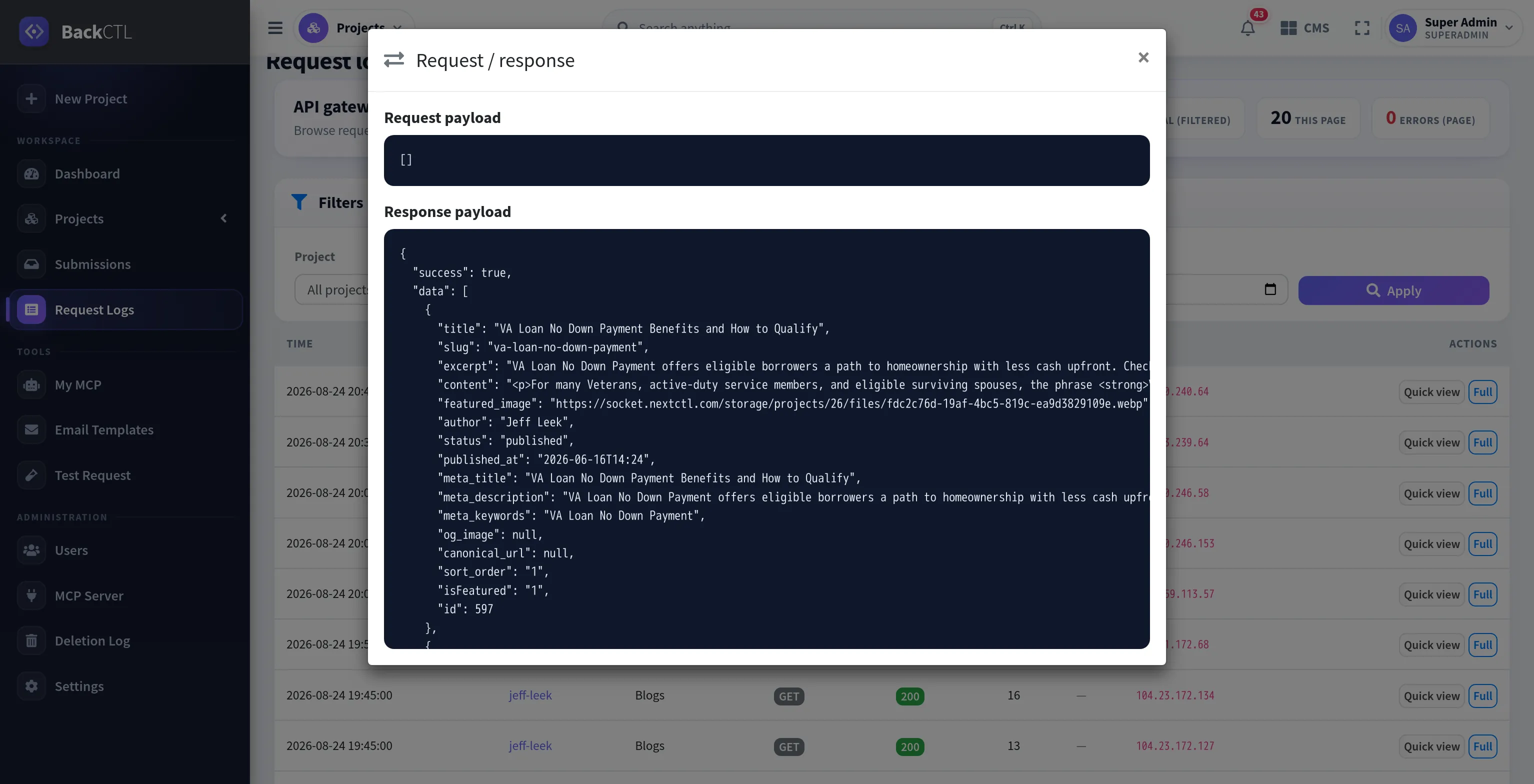The width and height of the screenshot is (1534, 784).
Task: Open Deletion Log trash icon
Action: pyautogui.click(x=31, y=640)
